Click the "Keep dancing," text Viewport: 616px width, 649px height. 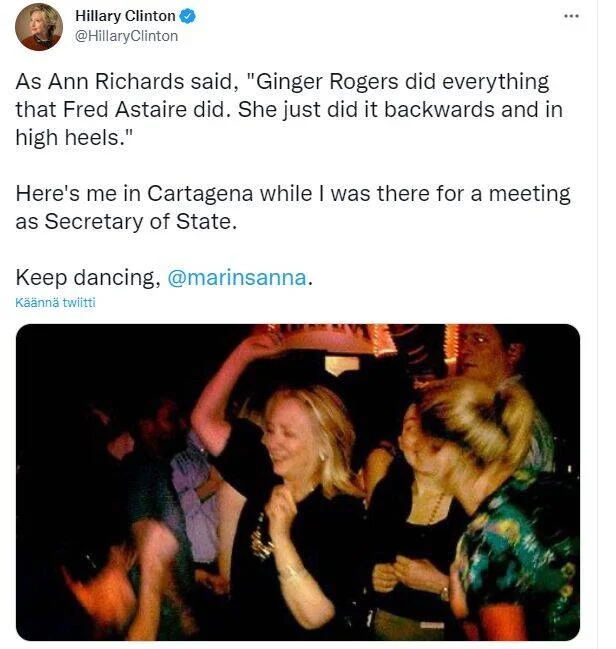(x=87, y=278)
